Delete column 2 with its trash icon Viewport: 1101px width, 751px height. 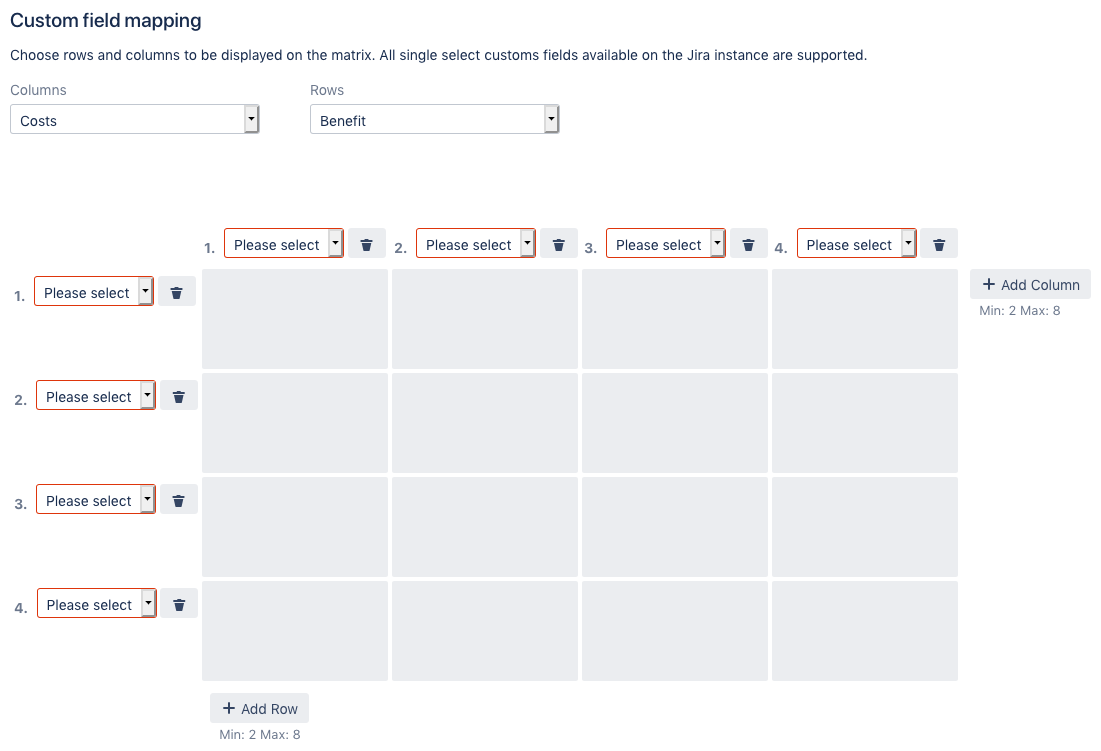[x=559, y=244]
